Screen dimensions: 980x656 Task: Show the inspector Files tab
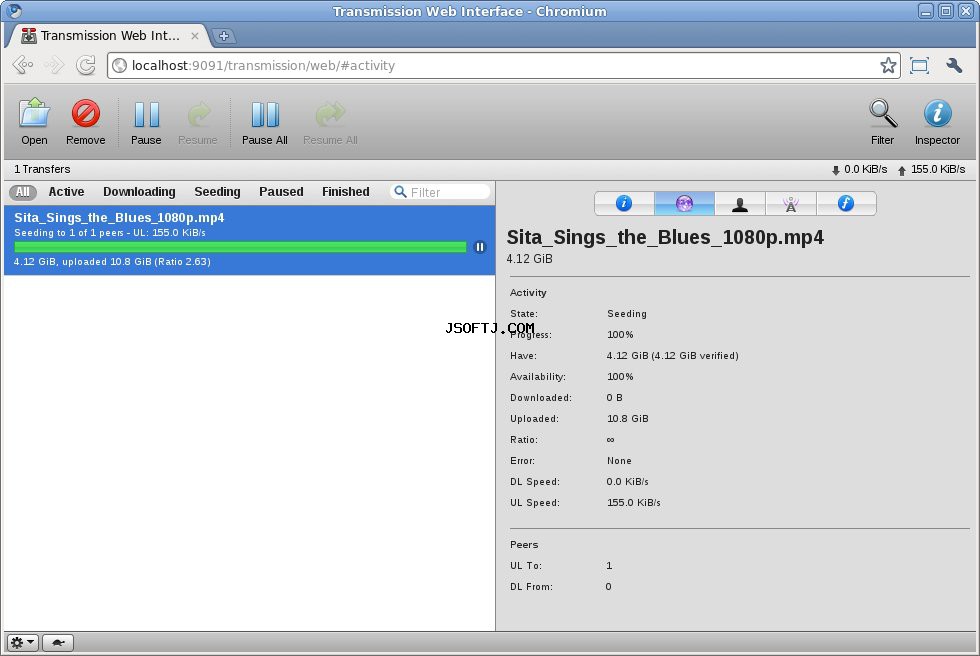pos(846,204)
